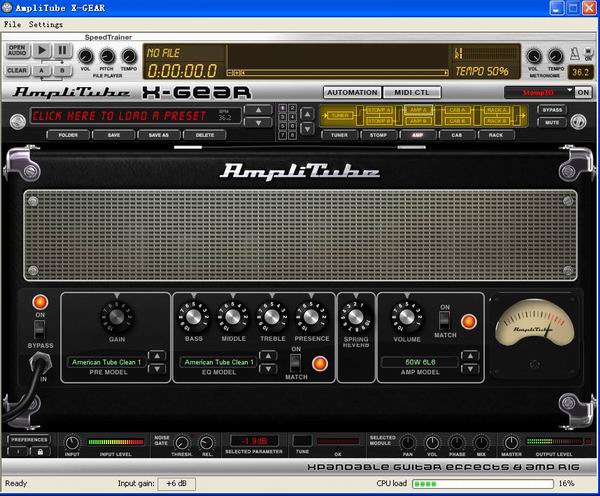Viewport: 600px width, 496px height.
Task: Click the Treble EQ knob
Action: pyautogui.click(x=270, y=318)
